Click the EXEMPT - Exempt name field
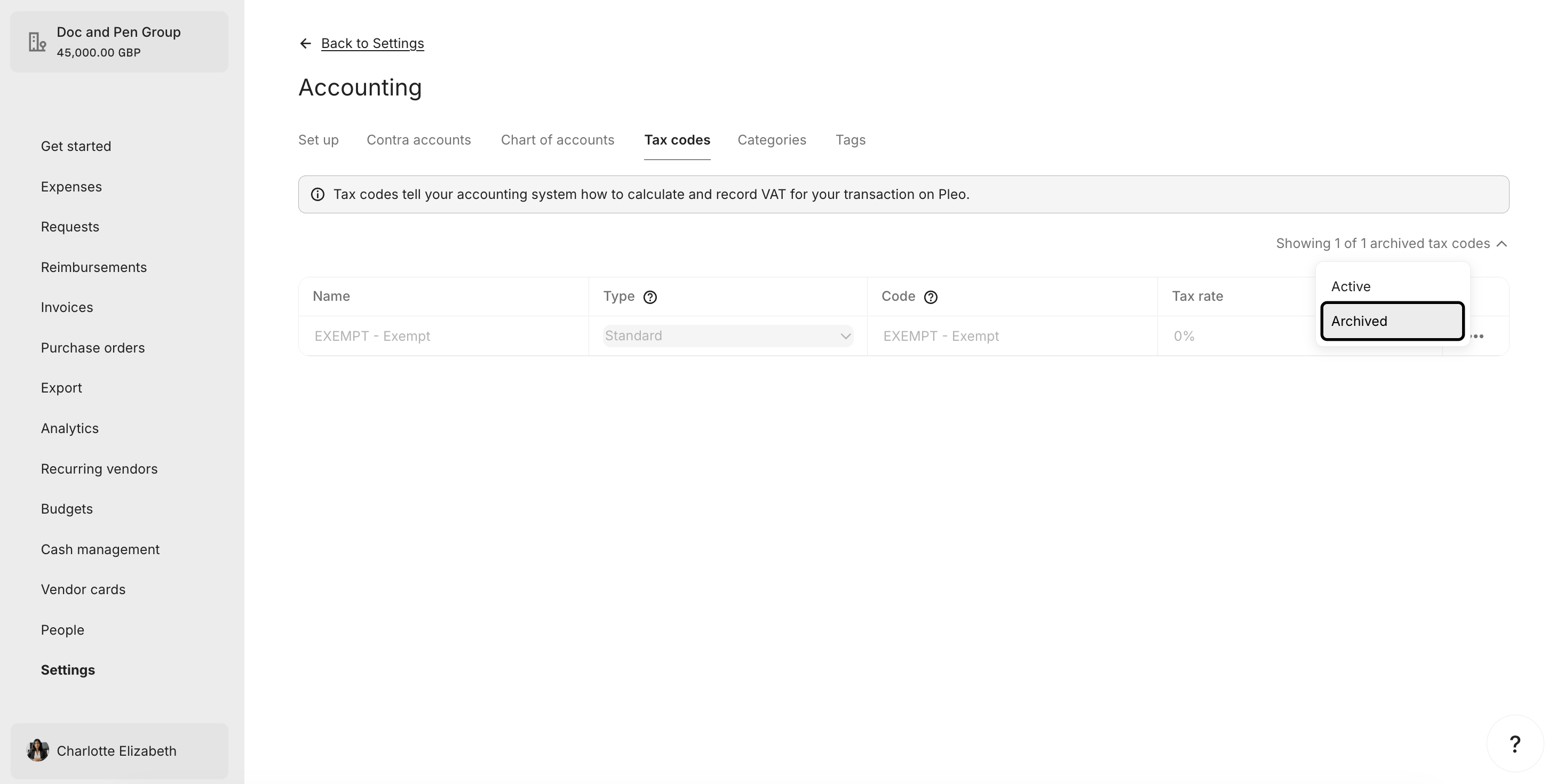1556x784 pixels. [443, 336]
